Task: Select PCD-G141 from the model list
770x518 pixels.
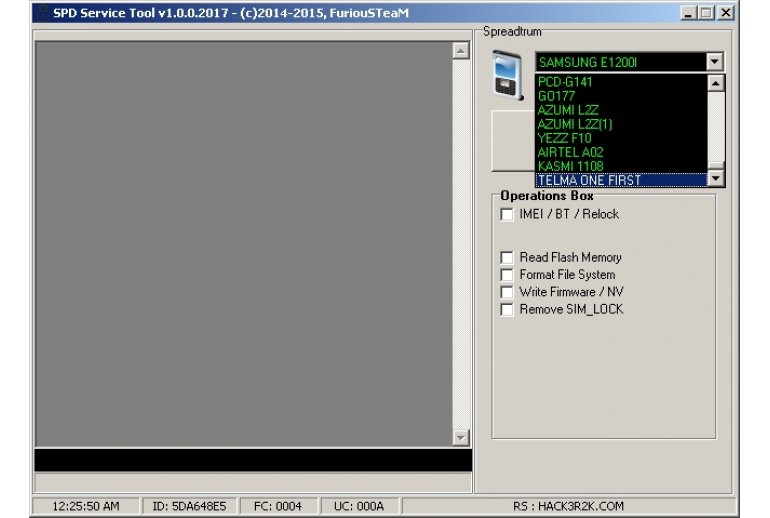Action: pos(621,82)
